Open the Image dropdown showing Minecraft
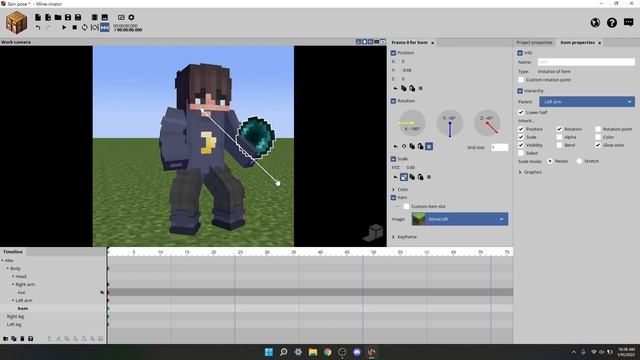Image resolution: width=640 pixels, height=360 pixels. coord(460,219)
